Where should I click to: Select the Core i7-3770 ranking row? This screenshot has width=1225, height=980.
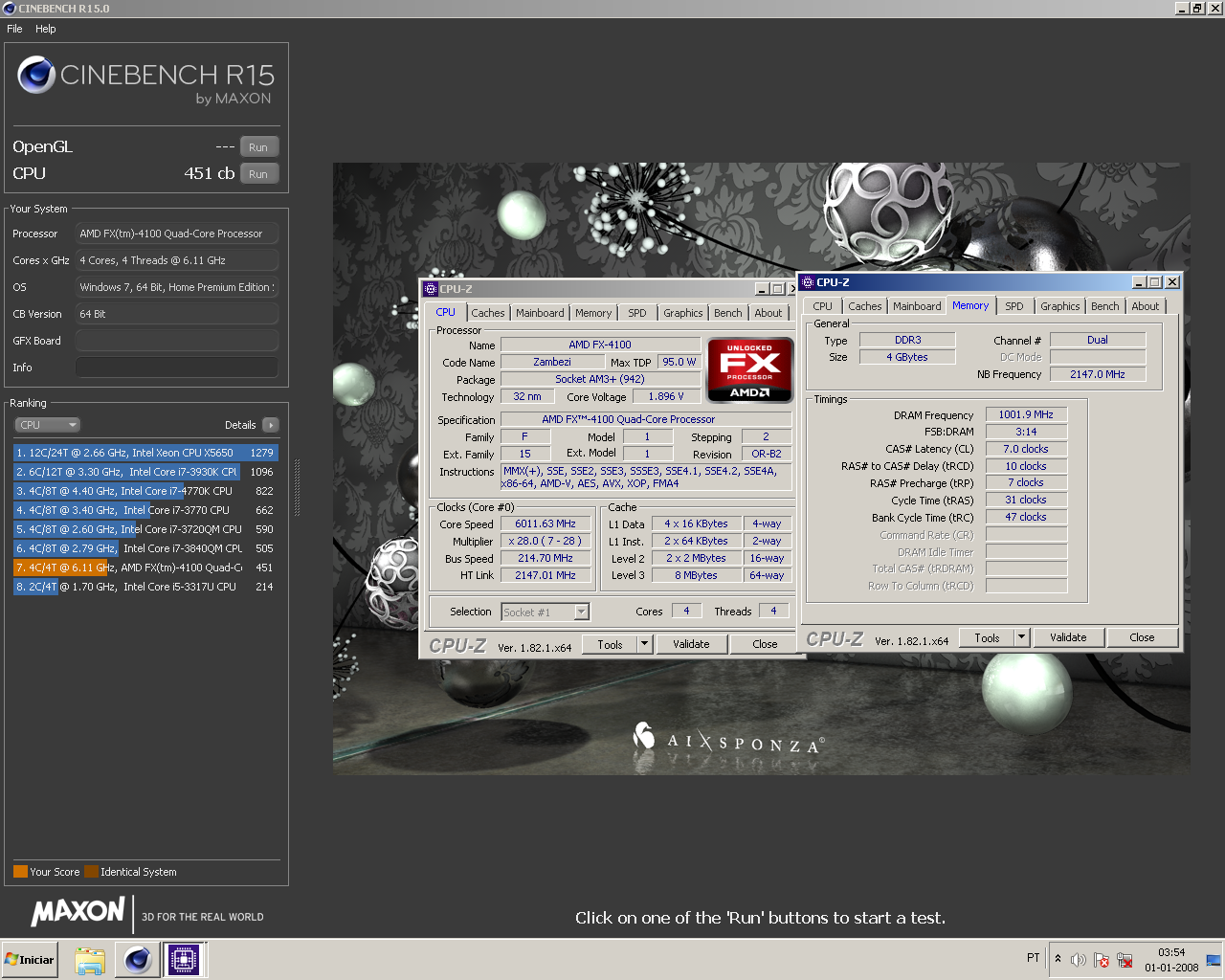coord(145,510)
